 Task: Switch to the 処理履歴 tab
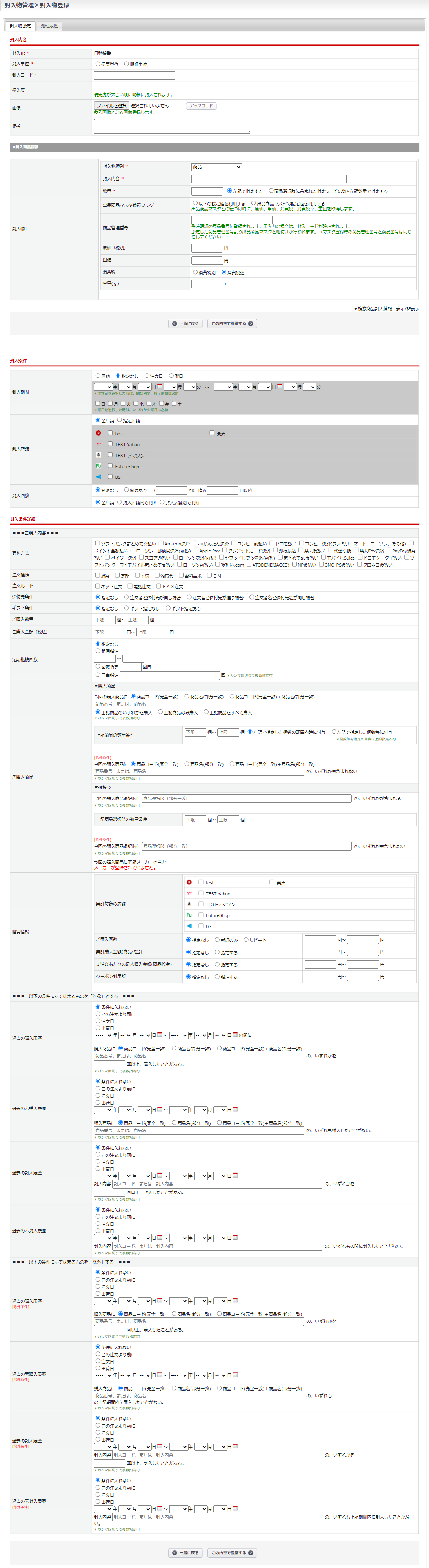[x=49, y=26]
